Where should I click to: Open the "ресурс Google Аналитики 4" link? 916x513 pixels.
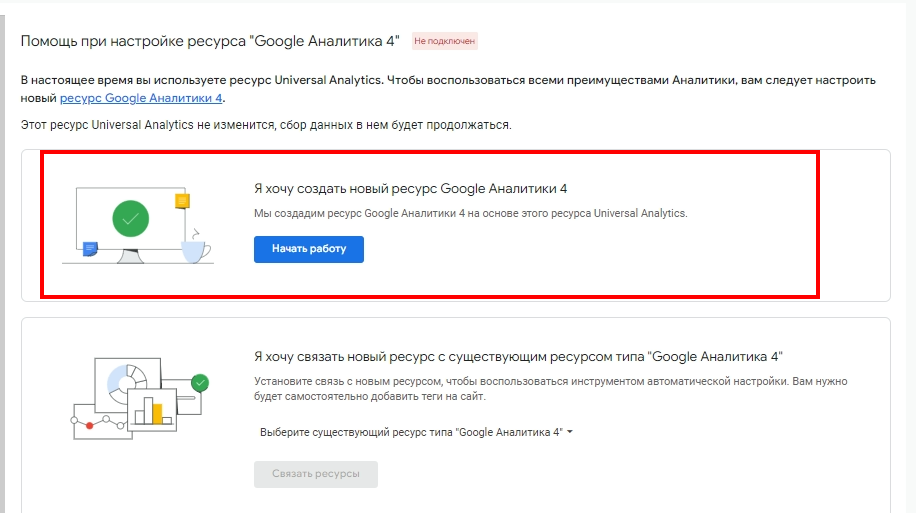[141, 98]
